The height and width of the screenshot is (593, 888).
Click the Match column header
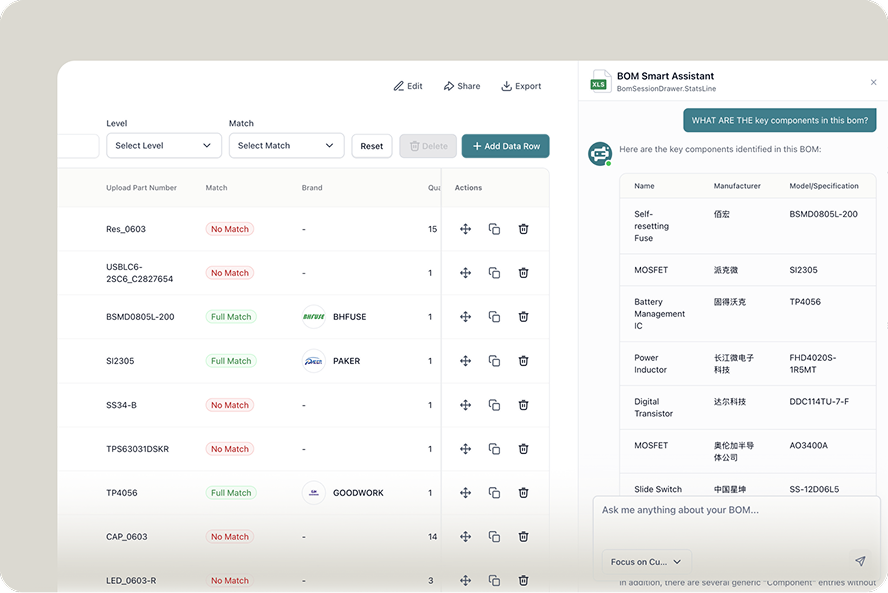point(216,187)
